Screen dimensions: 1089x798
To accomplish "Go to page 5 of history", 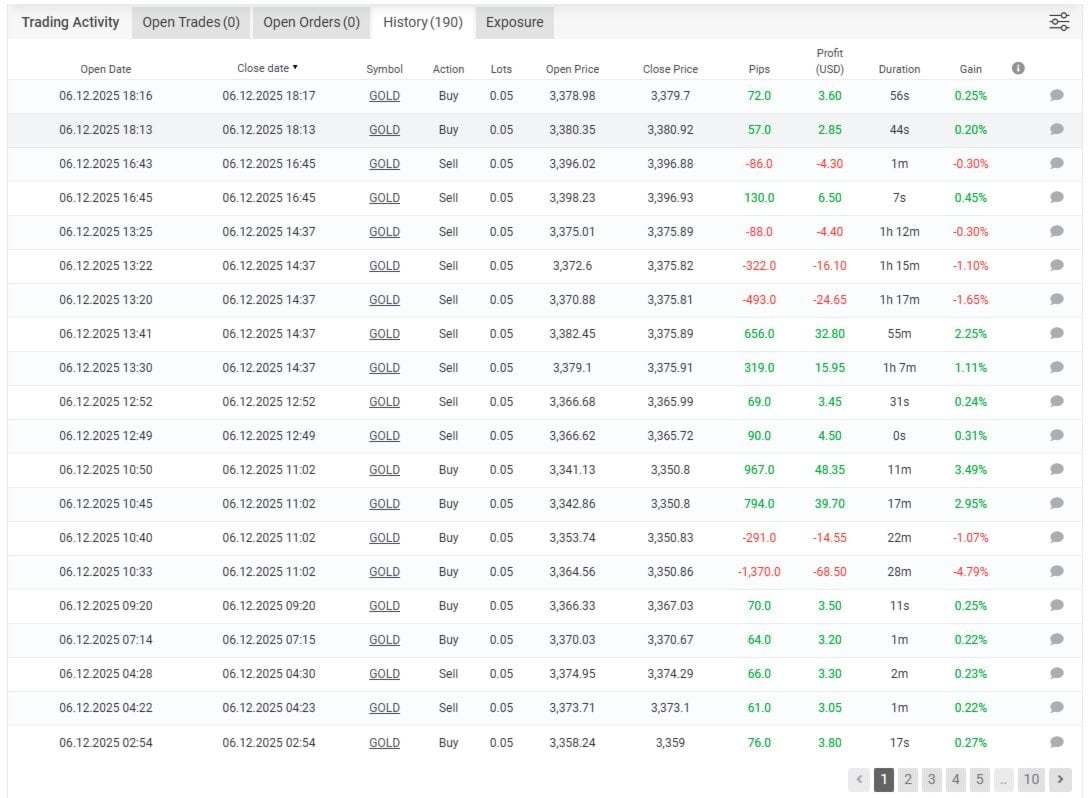I will click(980, 779).
